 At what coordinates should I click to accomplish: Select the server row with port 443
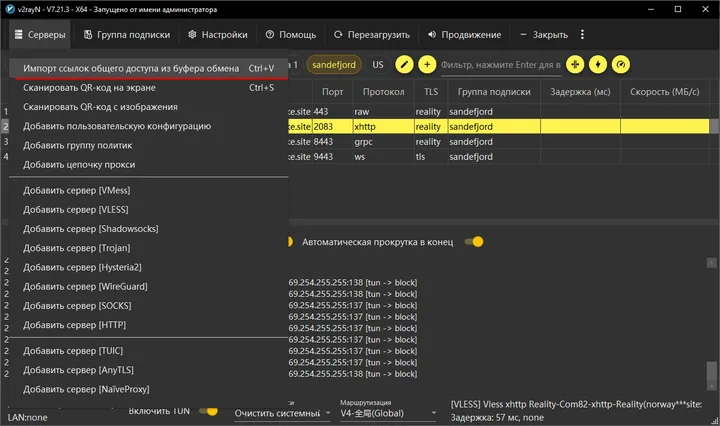click(x=499, y=112)
